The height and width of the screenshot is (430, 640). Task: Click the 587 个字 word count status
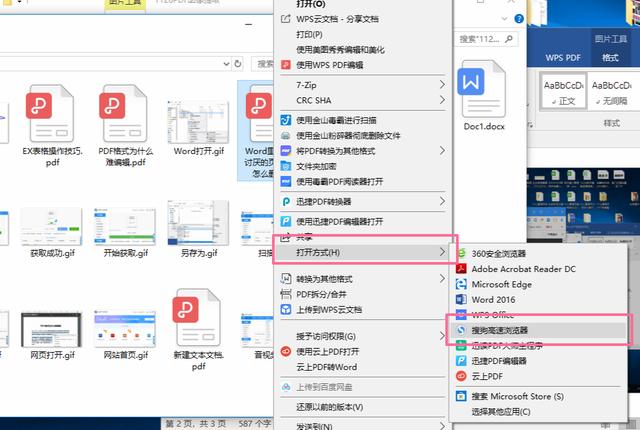[x=255, y=424]
